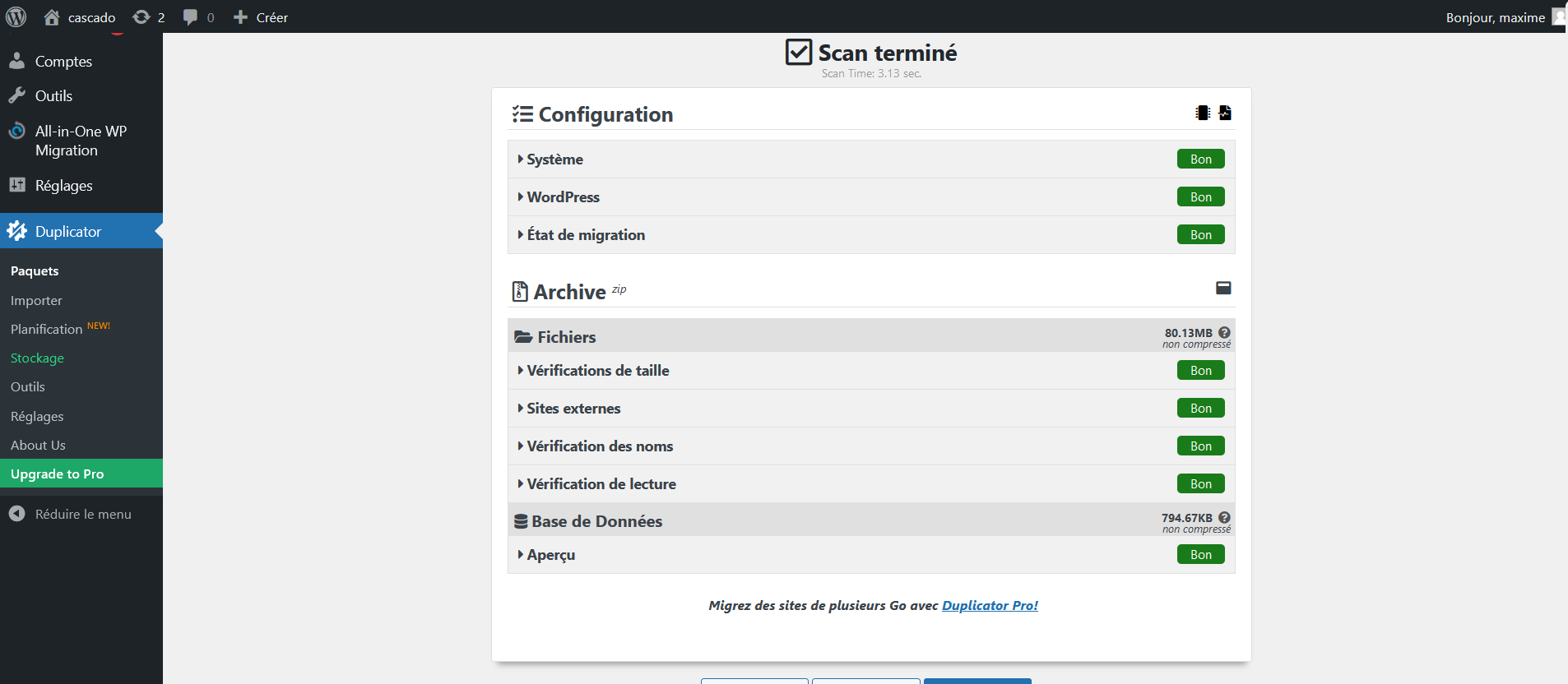Click the Bon badge for Vérifications de taille
Viewport: 1568px width, 684px height.
coord(1201,371)
